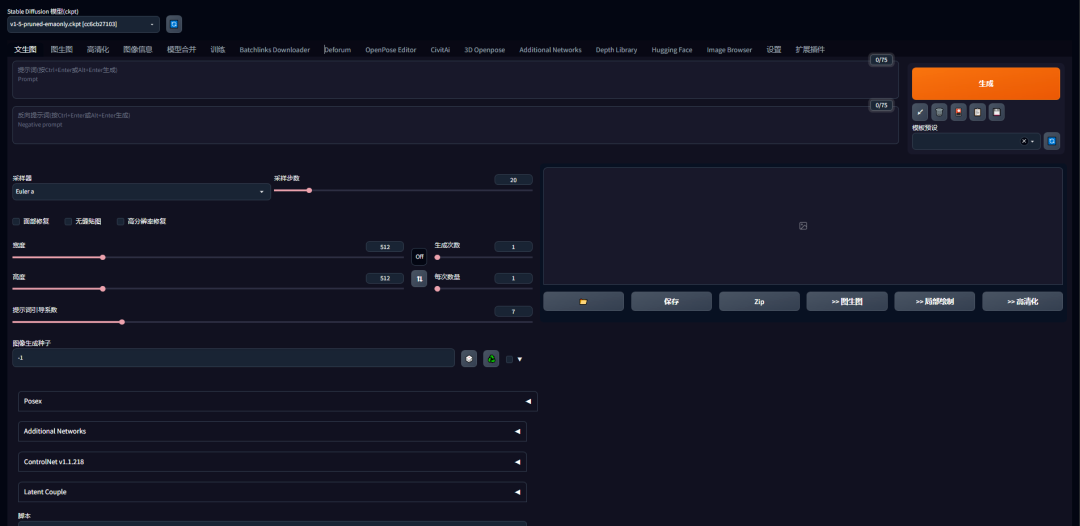
Task: Check the 高分辨率修复 hires fix checkbox
Action: (x=120, y=221)
